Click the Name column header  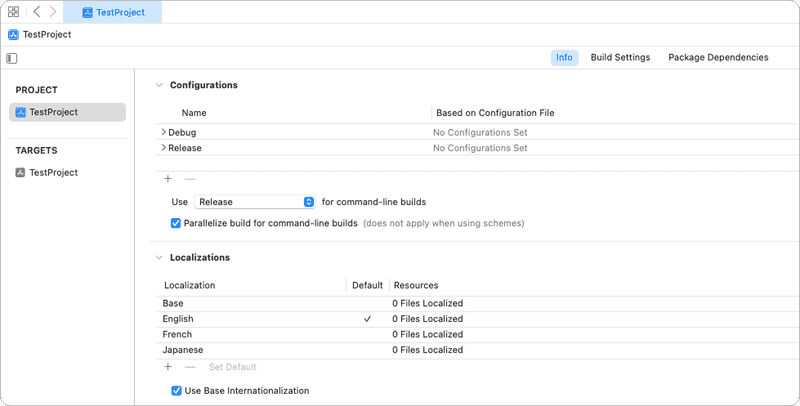point(194,113)
